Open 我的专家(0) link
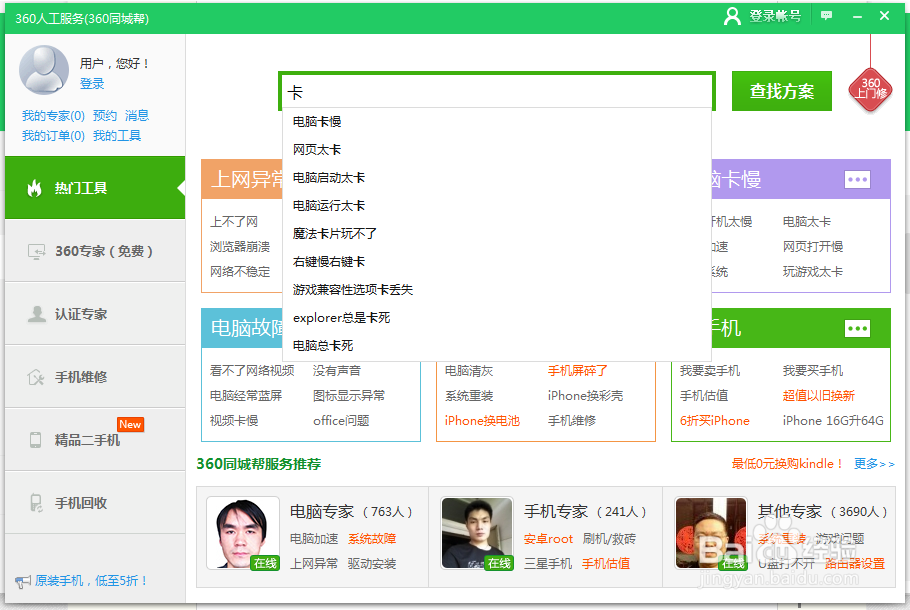The height and width of the screenshot is (610, 910). point(53,115)
